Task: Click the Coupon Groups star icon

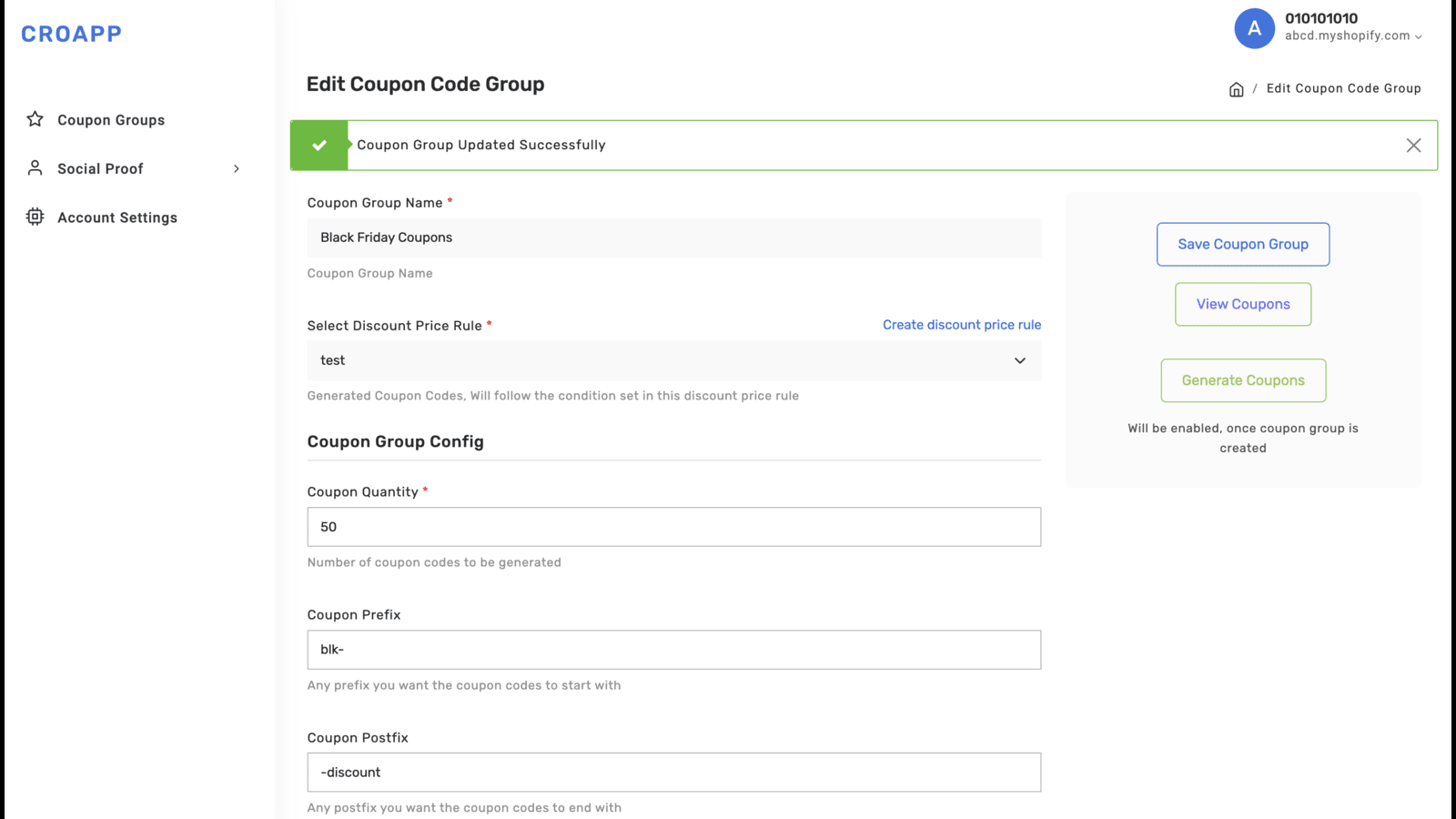Action: [x=35, y=119]
